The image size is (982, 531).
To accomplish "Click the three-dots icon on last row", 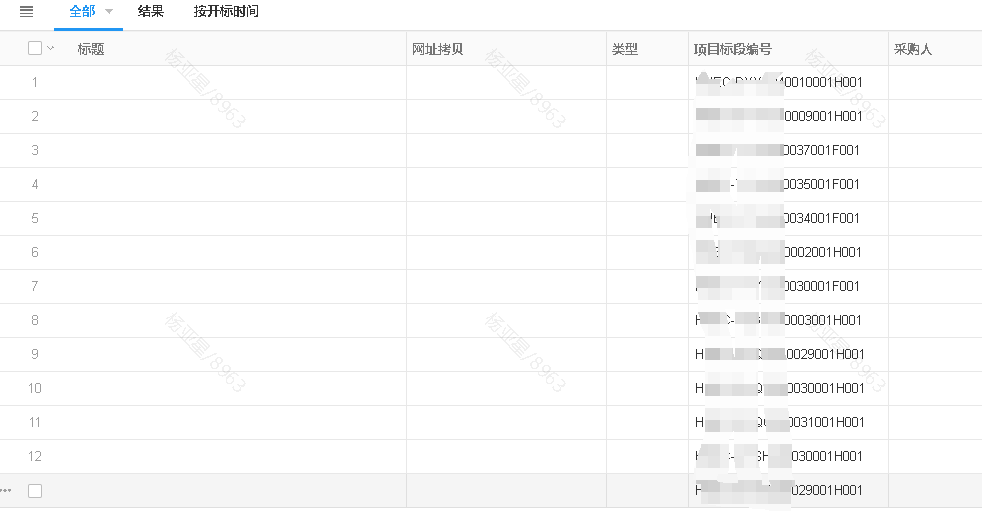I will coord(6,490).
